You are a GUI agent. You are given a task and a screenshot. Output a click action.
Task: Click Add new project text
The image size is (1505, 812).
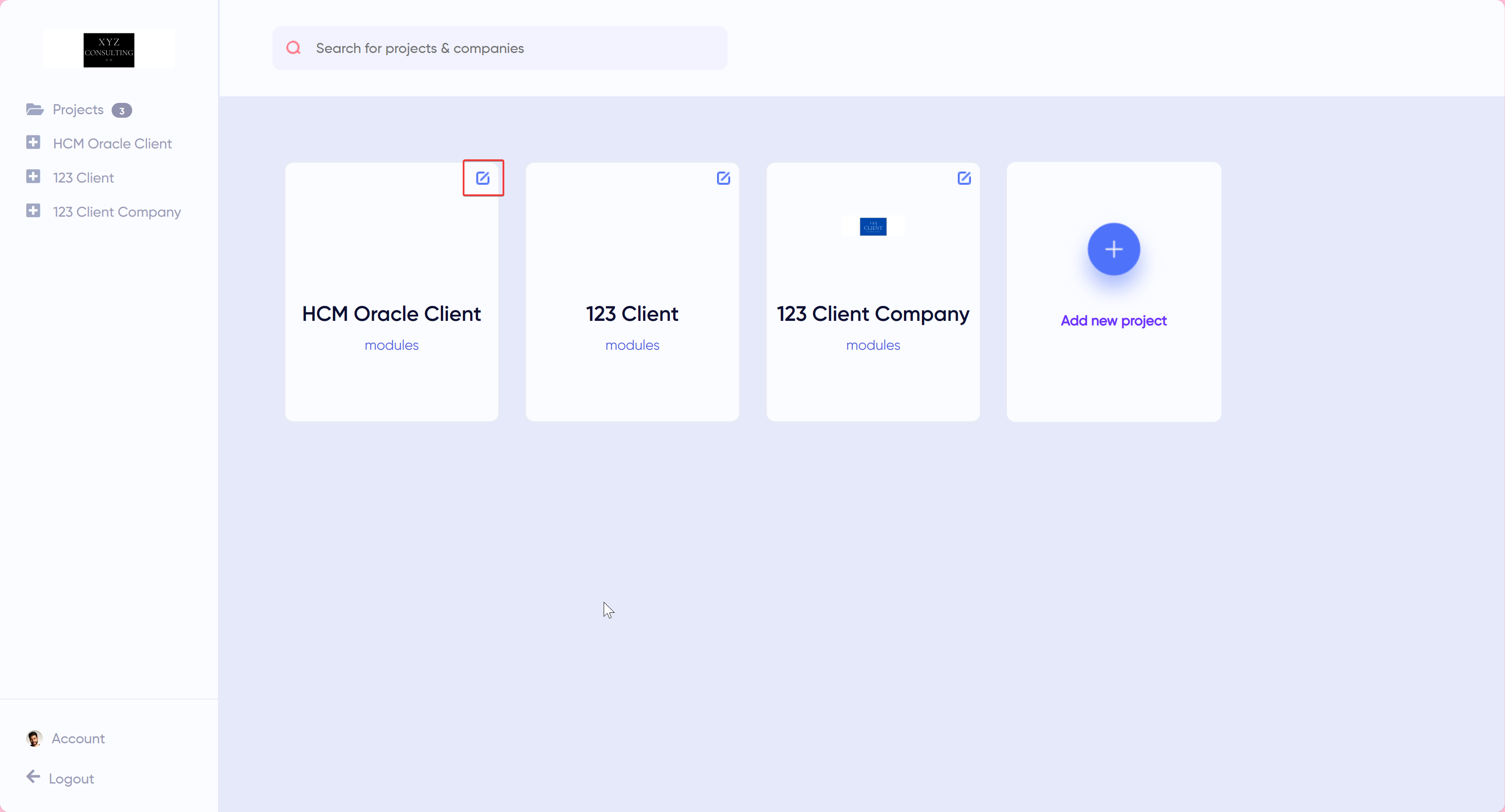coord(1114,321)
